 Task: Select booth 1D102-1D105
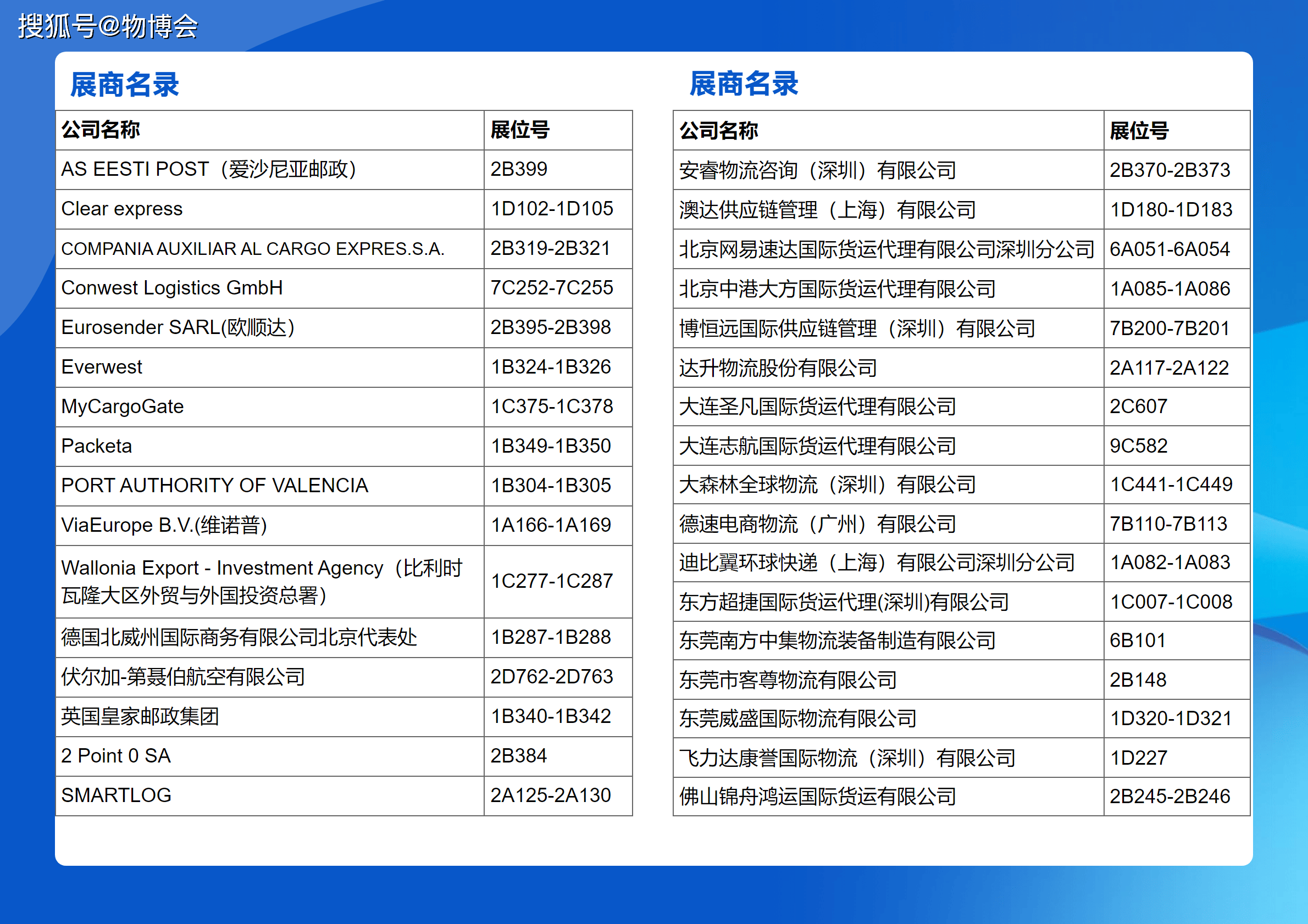pyautogui.click(x=551, y=209)
